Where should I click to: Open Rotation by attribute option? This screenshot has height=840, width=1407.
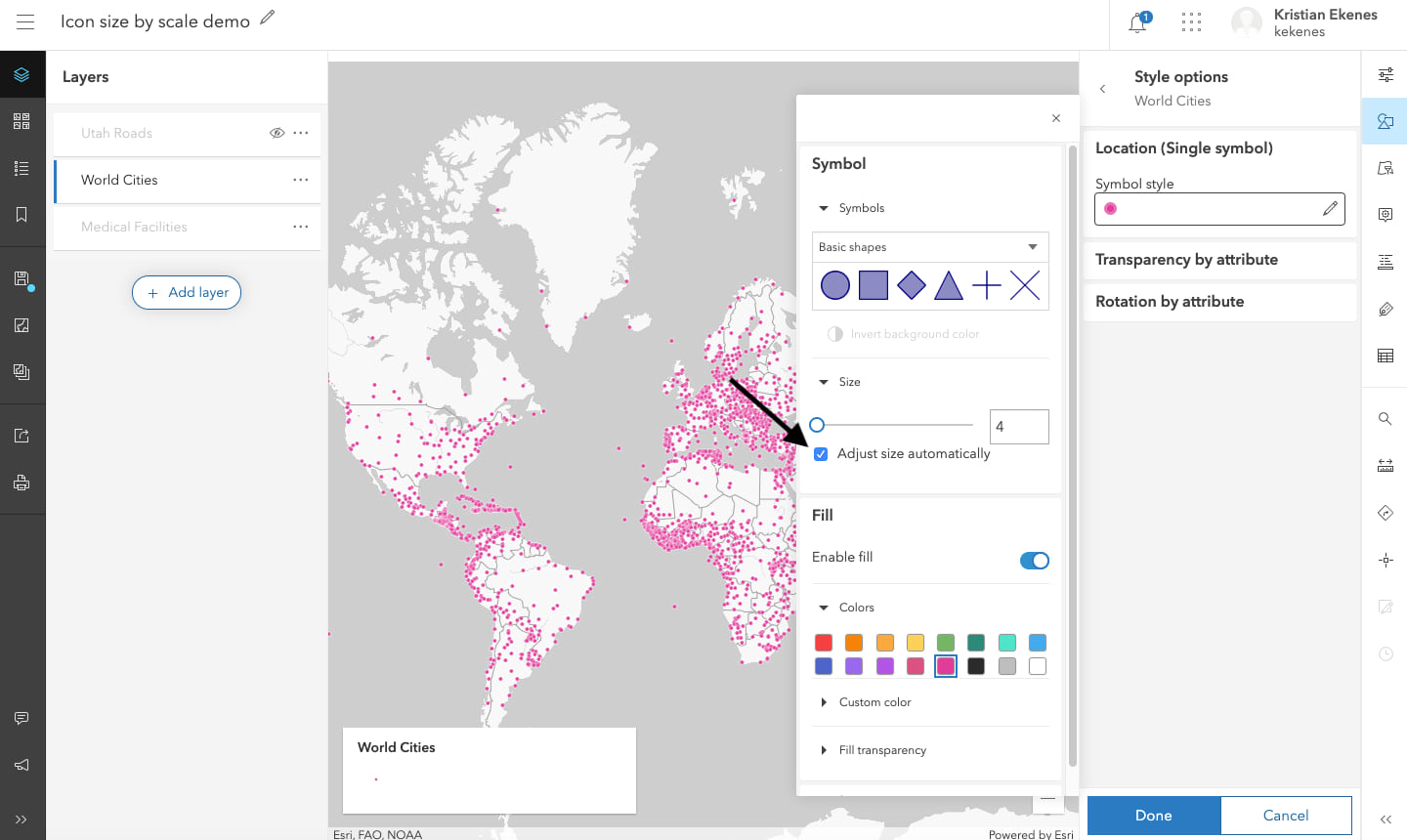(1170, 302)
